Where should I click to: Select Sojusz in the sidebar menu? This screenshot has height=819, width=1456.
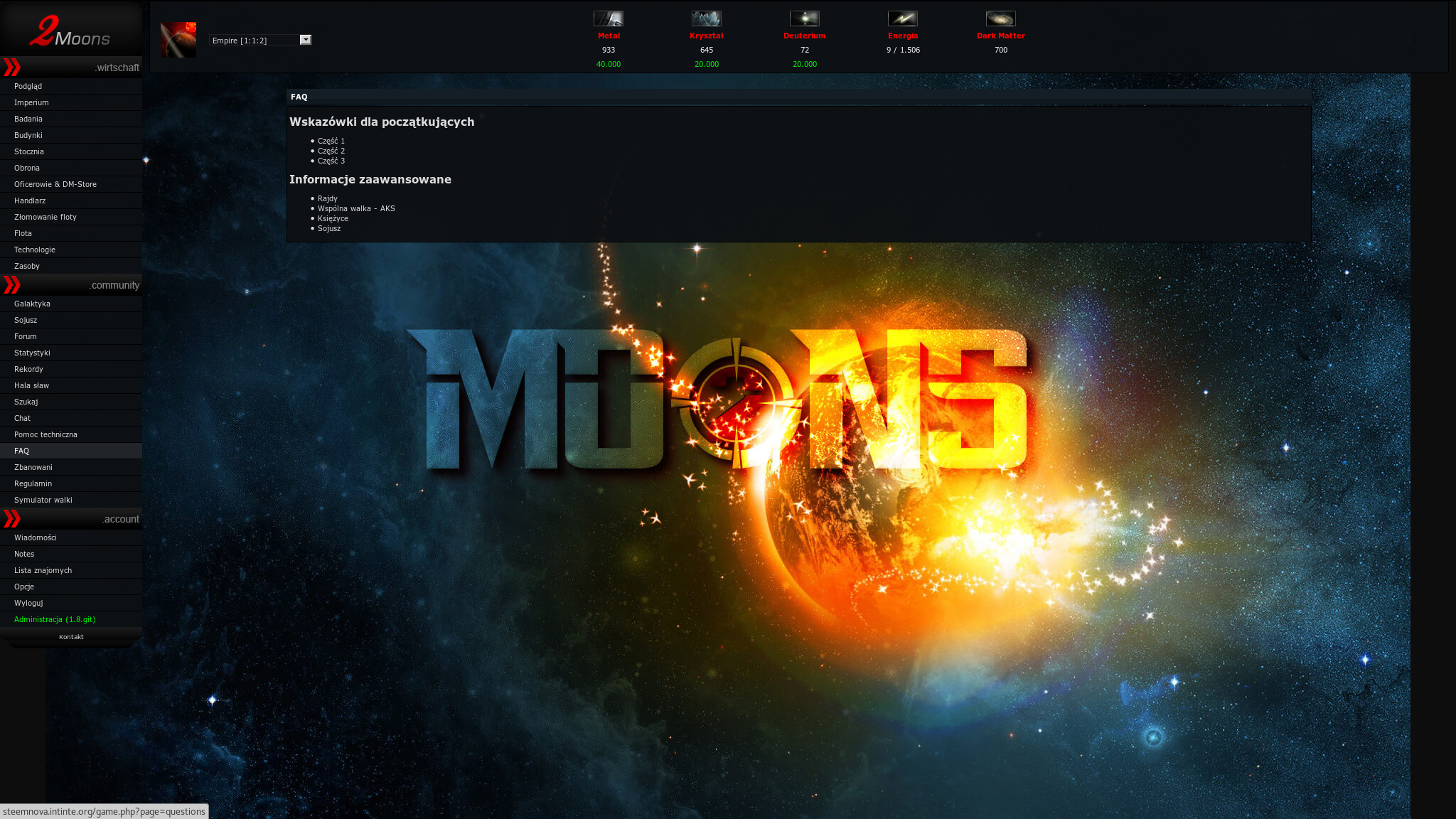pyautogui.click(x=71, y=320)
